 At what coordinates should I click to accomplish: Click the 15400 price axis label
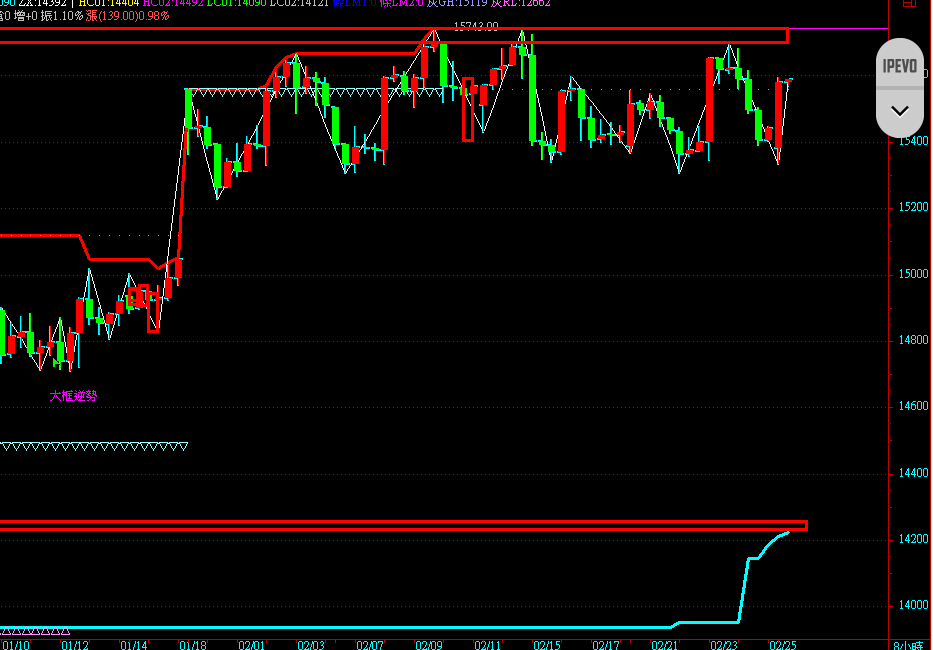point(913,141)
